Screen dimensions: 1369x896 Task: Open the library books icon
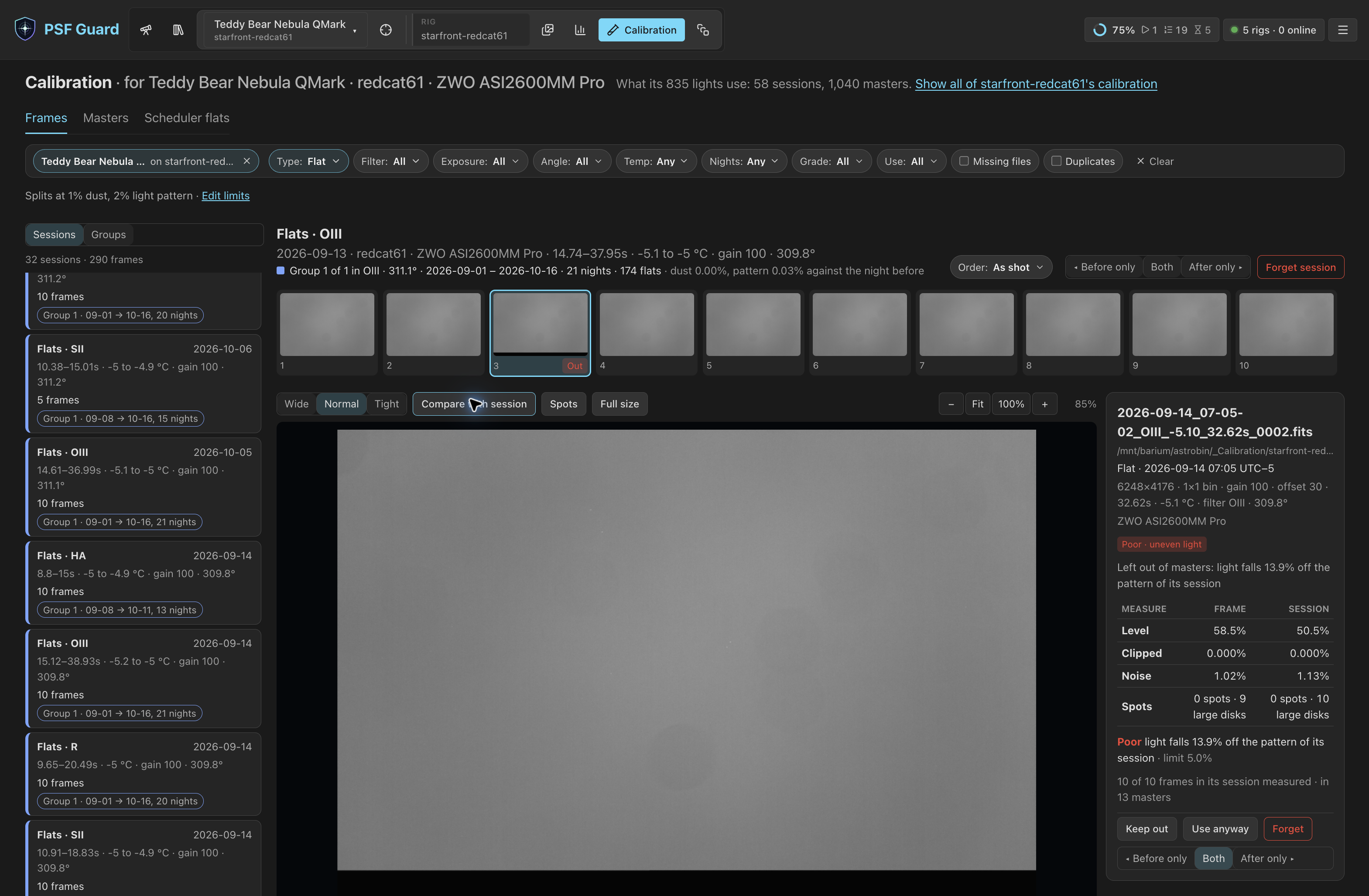[x=178, y=30]
